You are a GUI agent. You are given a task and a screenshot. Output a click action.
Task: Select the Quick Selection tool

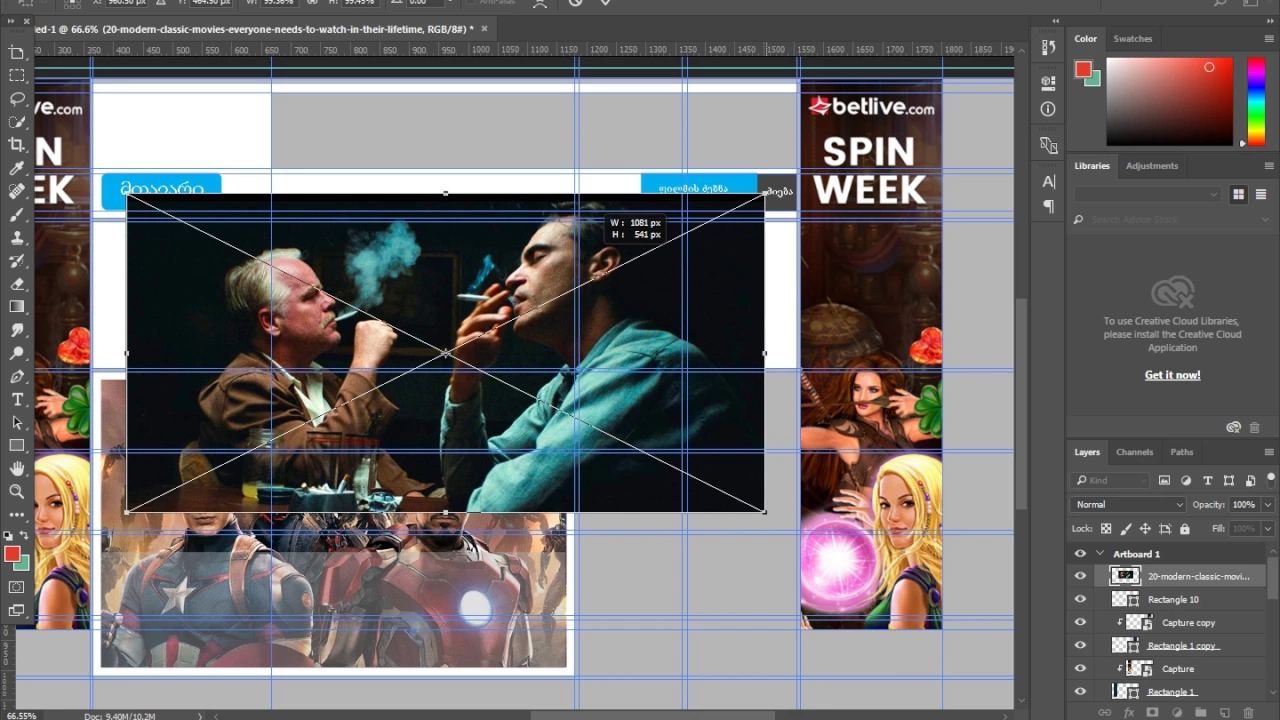17,122
